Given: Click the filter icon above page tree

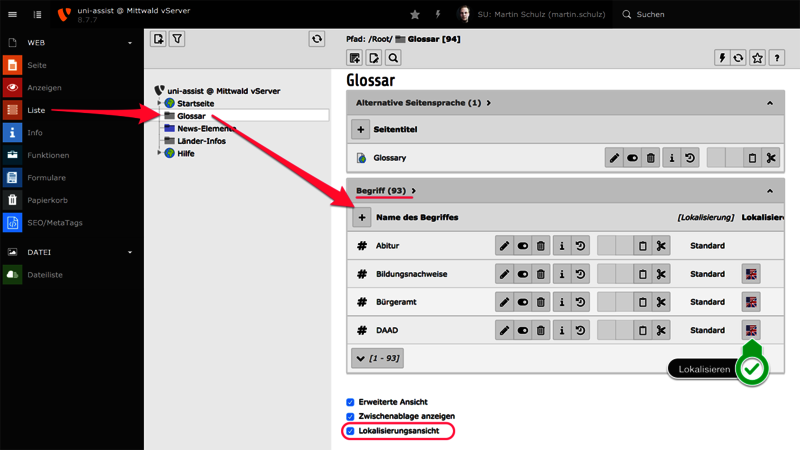Looking at the screenshot, I should [x=177, y=39].
